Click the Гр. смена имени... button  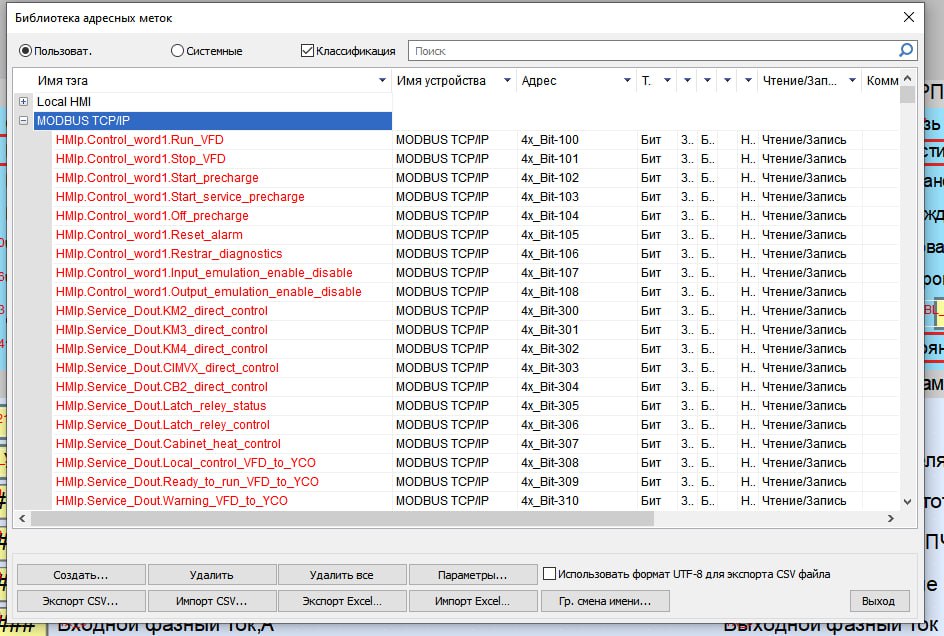(605, 601)
